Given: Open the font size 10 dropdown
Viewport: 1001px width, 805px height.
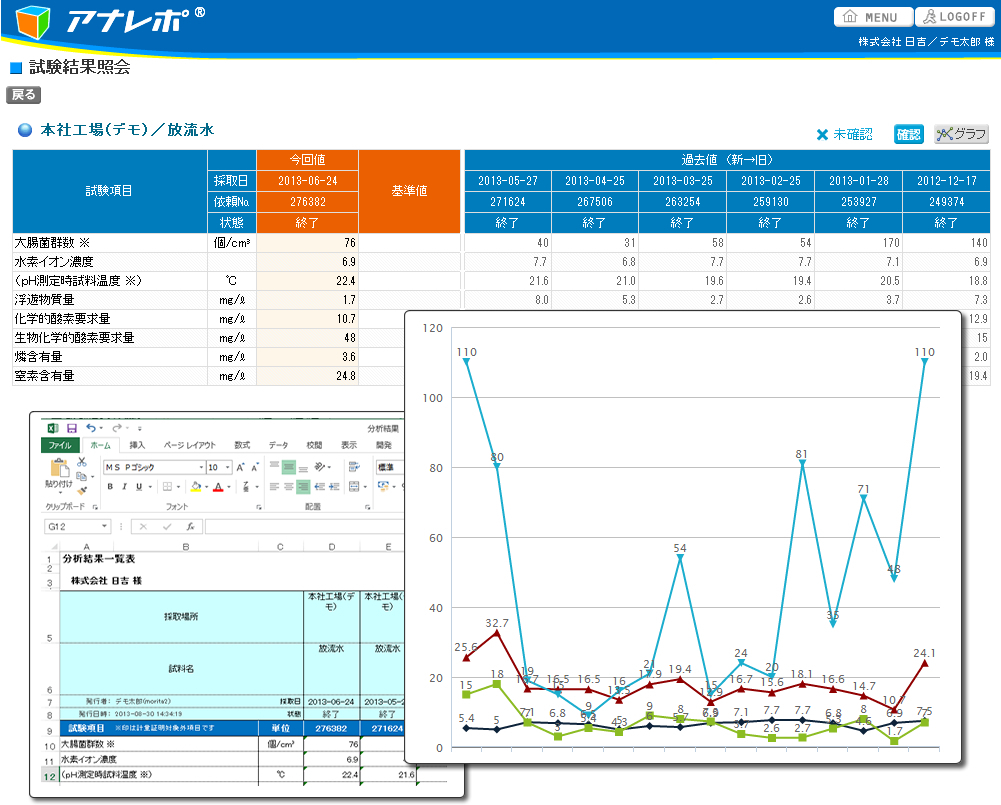Looking at the screenshot, I should (228, 467).
